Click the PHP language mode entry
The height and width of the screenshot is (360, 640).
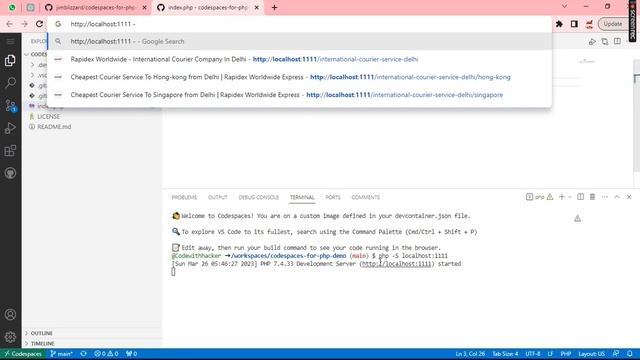click(x=566, y=353)
